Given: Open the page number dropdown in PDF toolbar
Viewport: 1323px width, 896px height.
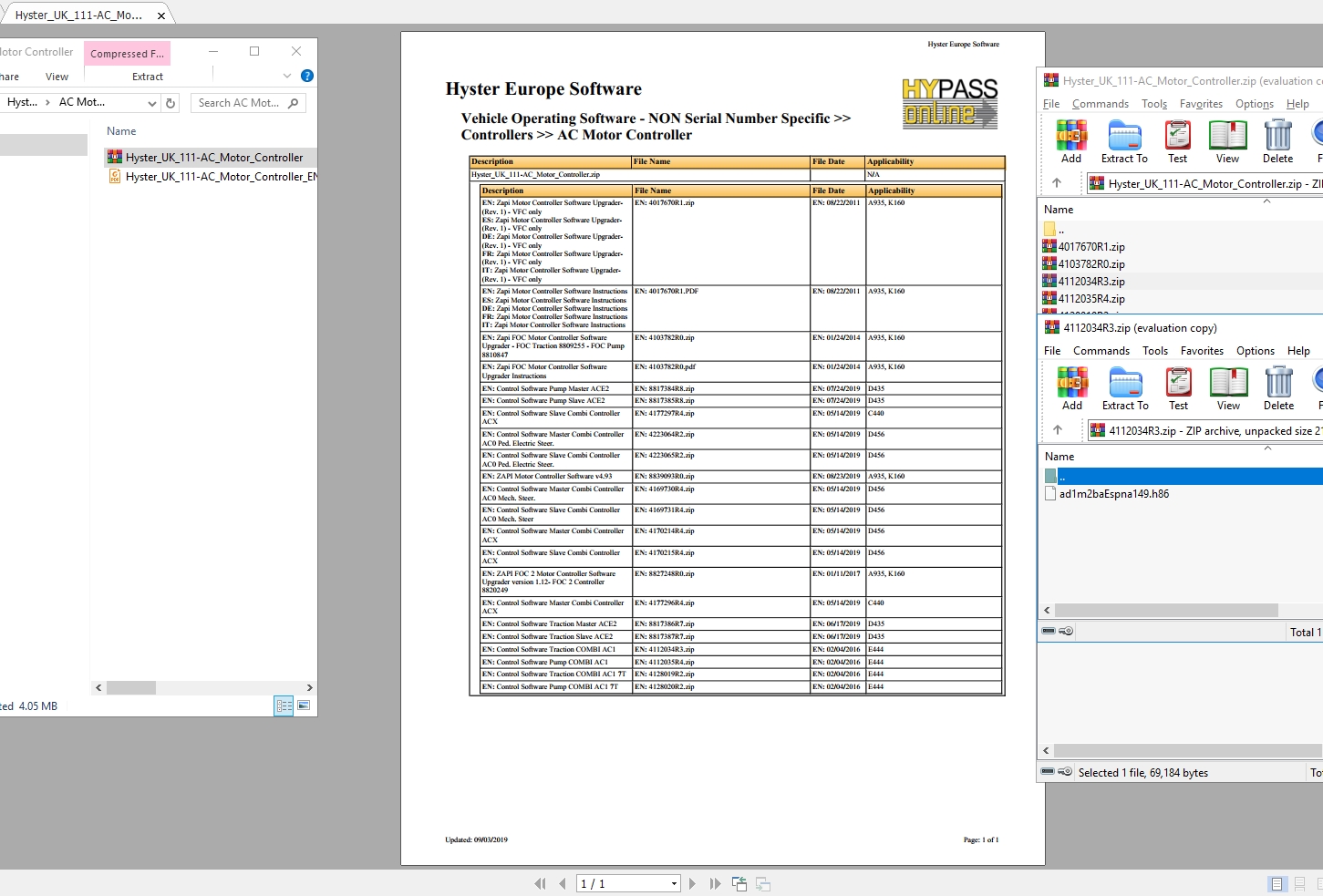Looking at the screenshot, I should [x=672, y=883].
